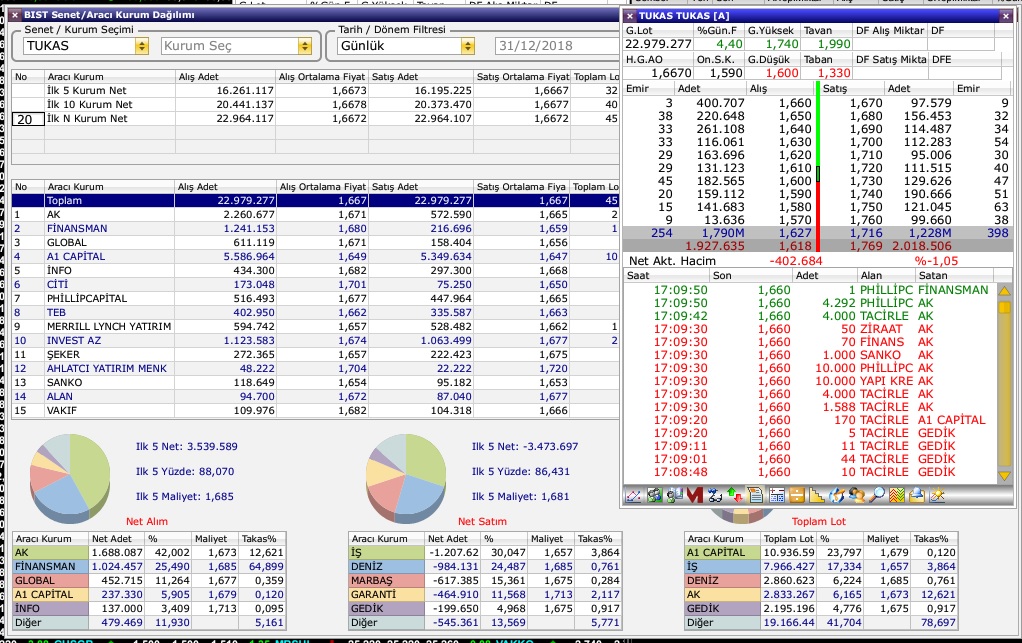
Task: Click the eyeglasses icon in TUKAS toolbar
Action: 715,495
